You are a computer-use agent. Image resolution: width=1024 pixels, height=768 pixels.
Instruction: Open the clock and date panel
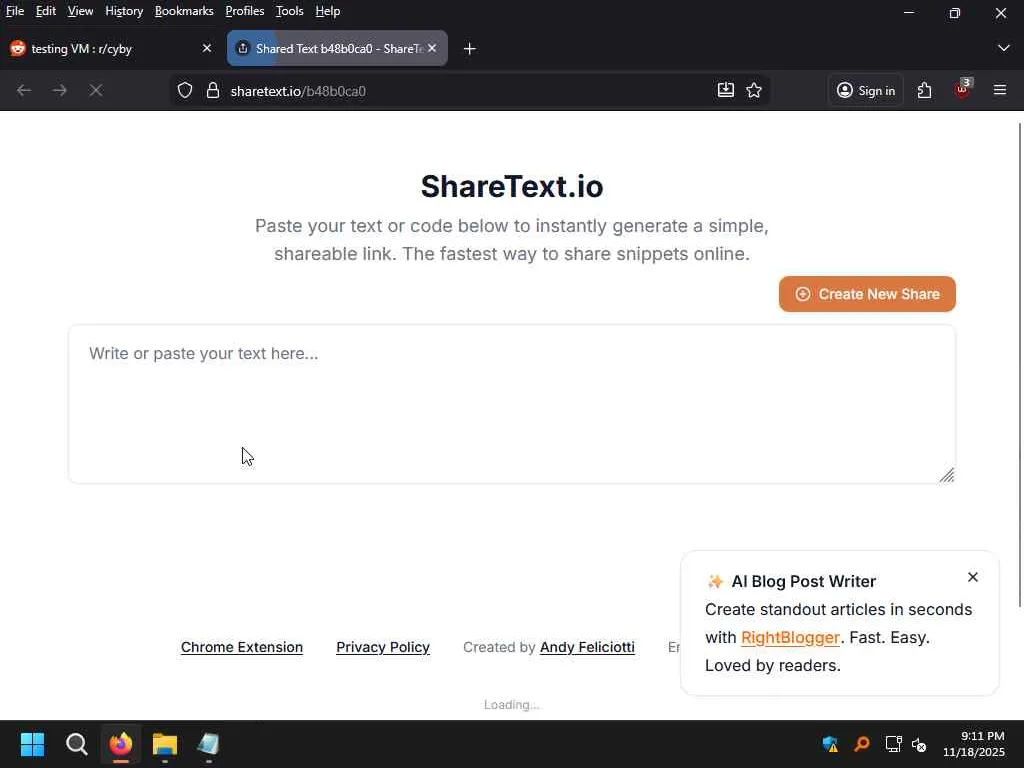(974, 744)
